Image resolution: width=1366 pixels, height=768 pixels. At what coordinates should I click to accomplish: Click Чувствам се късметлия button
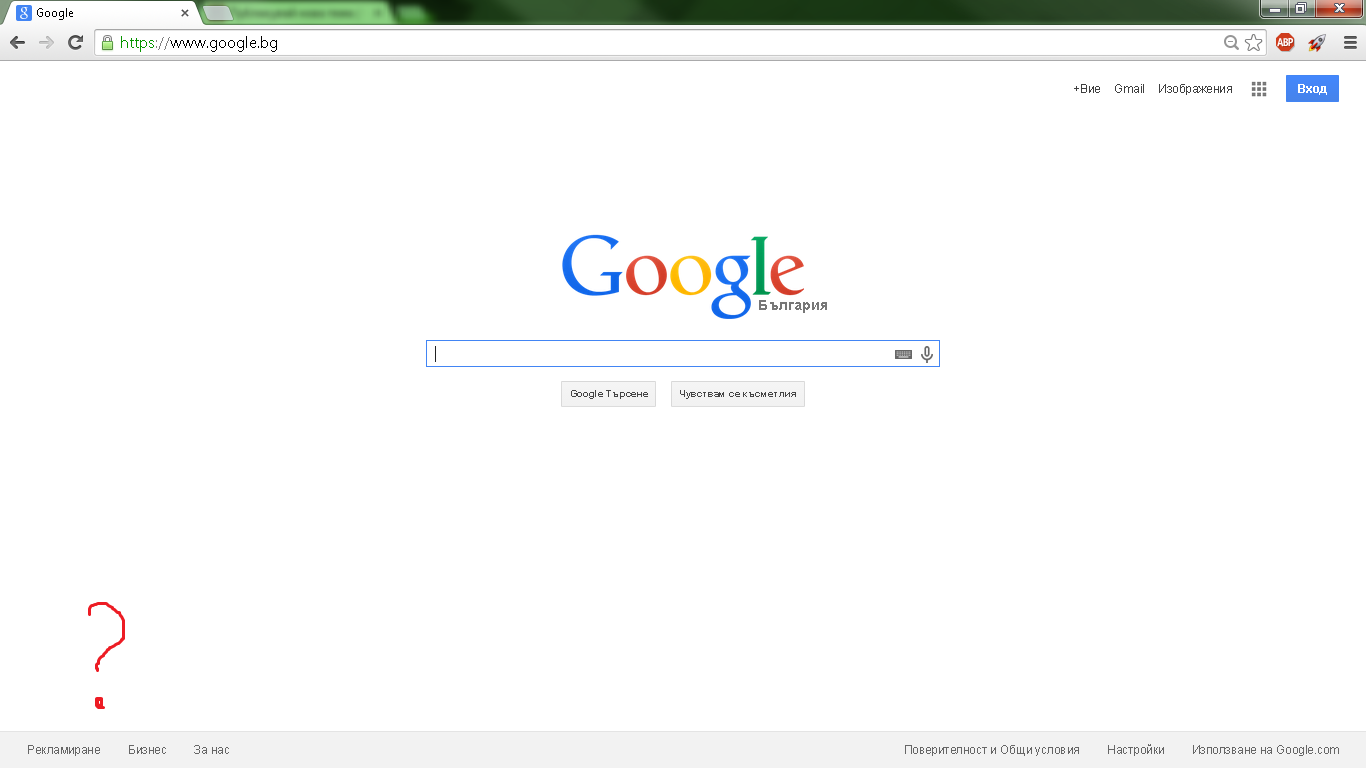click(x=737, y=394)
